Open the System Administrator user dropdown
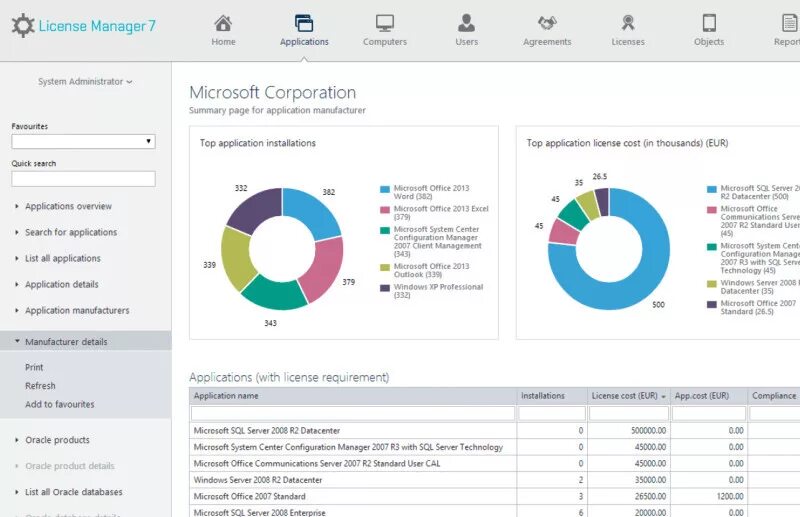800x517 pixels. [85, 82]
